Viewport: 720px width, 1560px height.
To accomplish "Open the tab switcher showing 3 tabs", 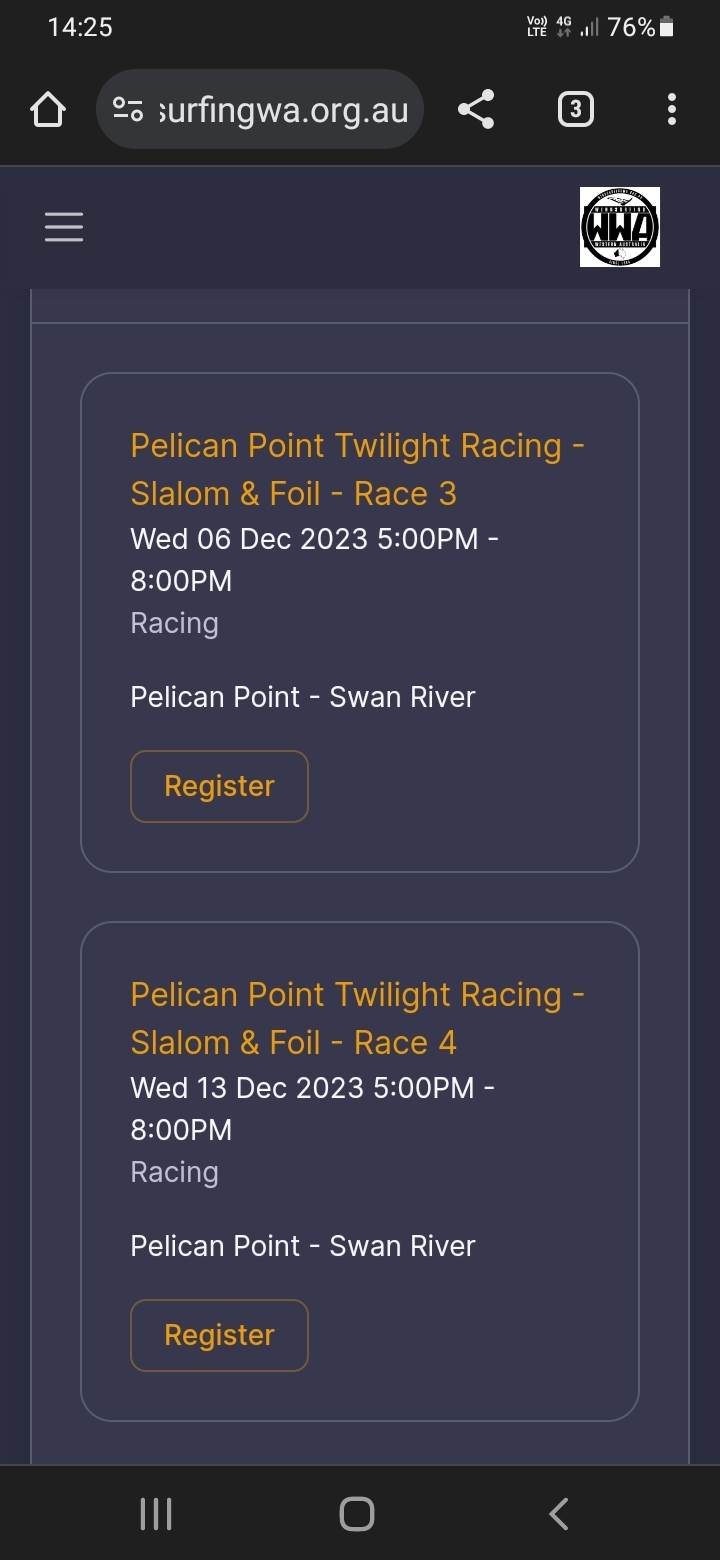I will (575, 110).
